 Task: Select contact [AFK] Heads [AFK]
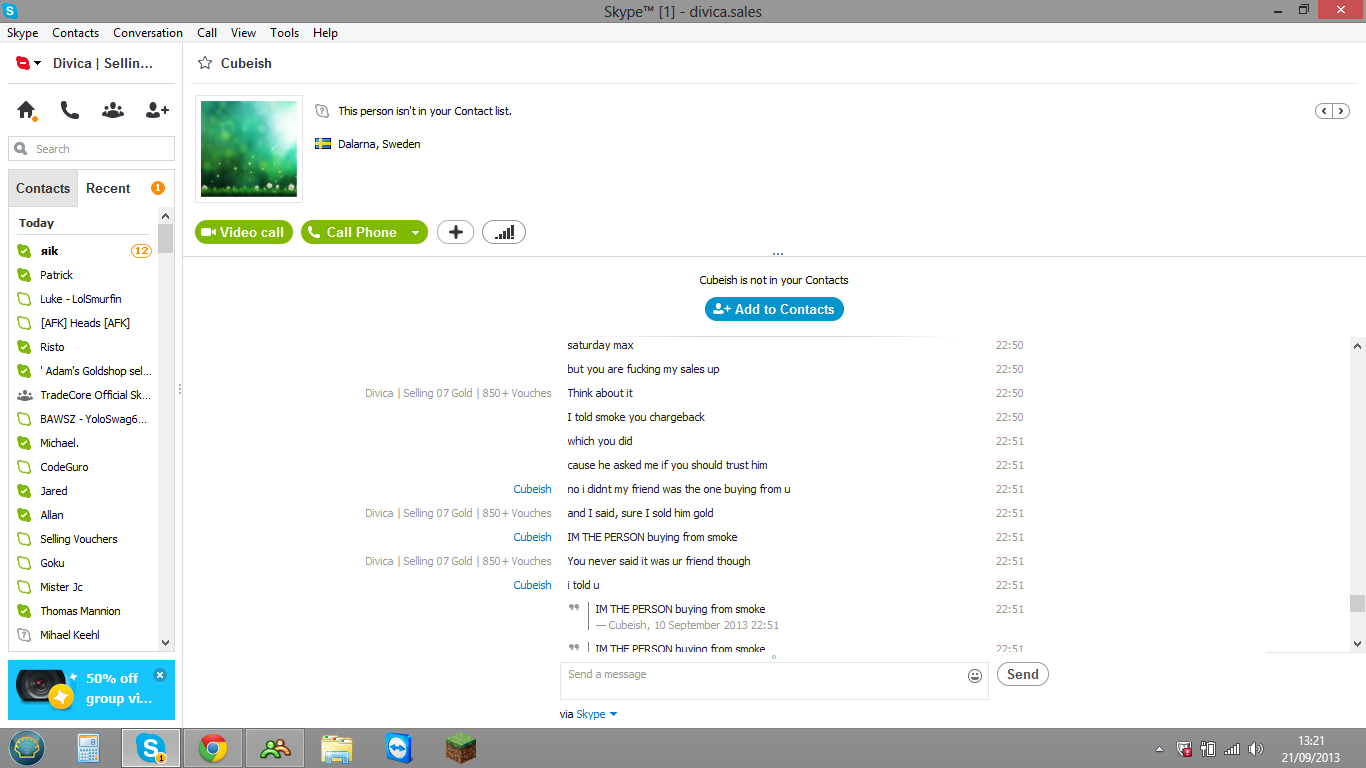click(84, 323)
